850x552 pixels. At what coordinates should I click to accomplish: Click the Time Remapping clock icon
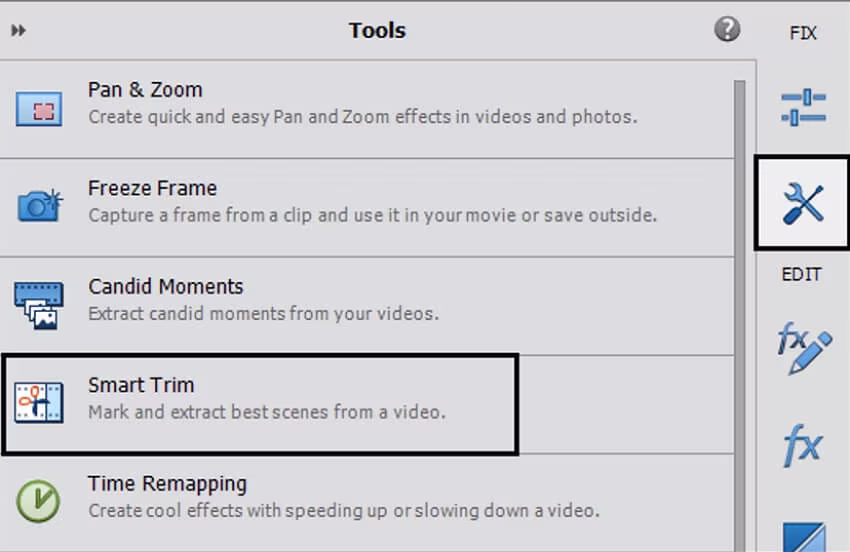[x=38, y=500]
